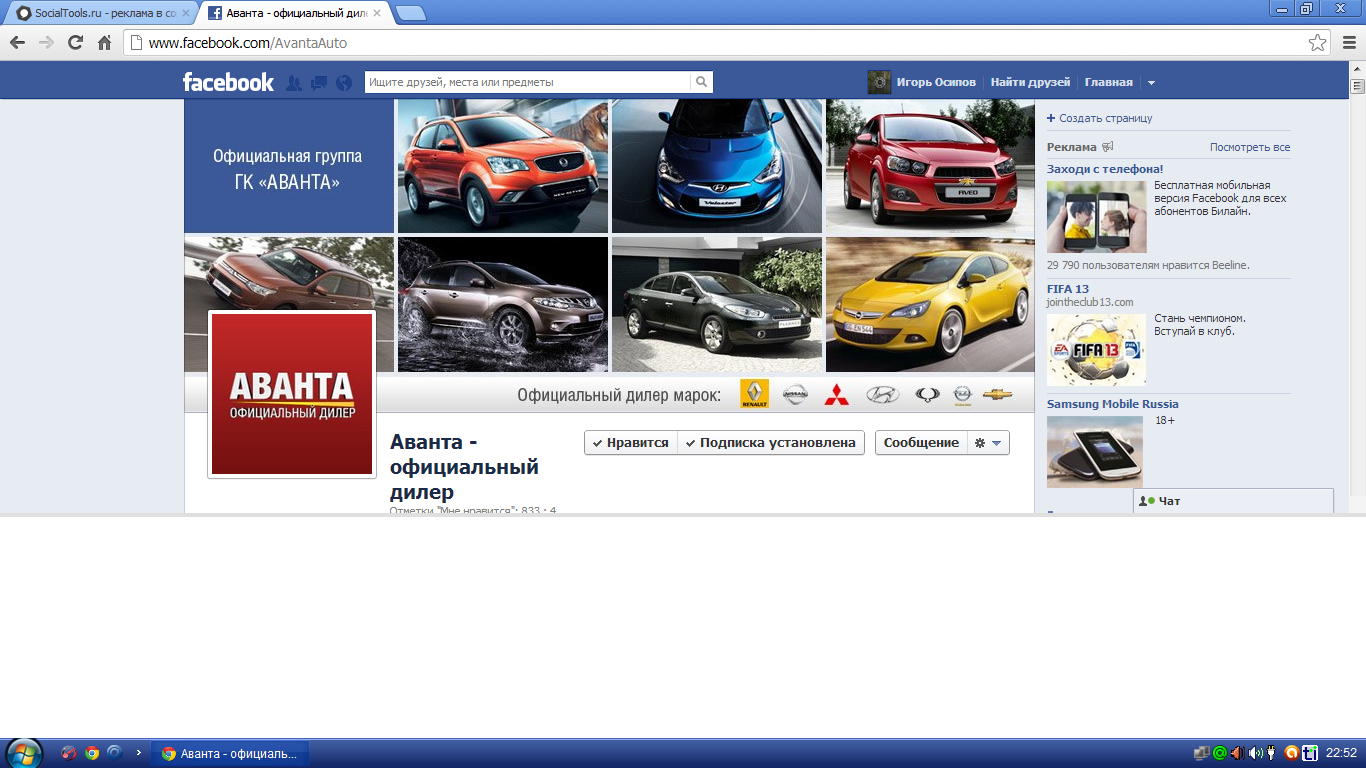Image resolution: width=1366 pixels, height=768 pixels.
Task: Click the Mitsubishi brand logo
Action: coord(836,395)
